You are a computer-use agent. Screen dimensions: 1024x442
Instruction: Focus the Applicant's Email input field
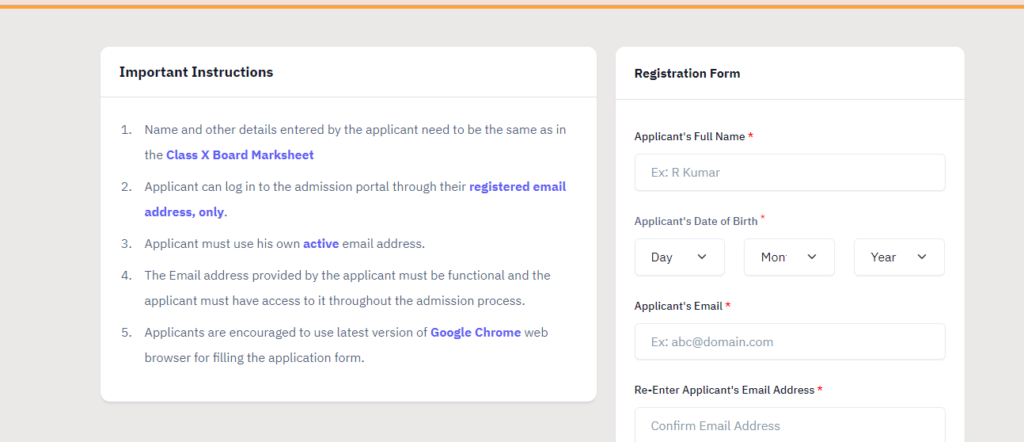[790, 341]
